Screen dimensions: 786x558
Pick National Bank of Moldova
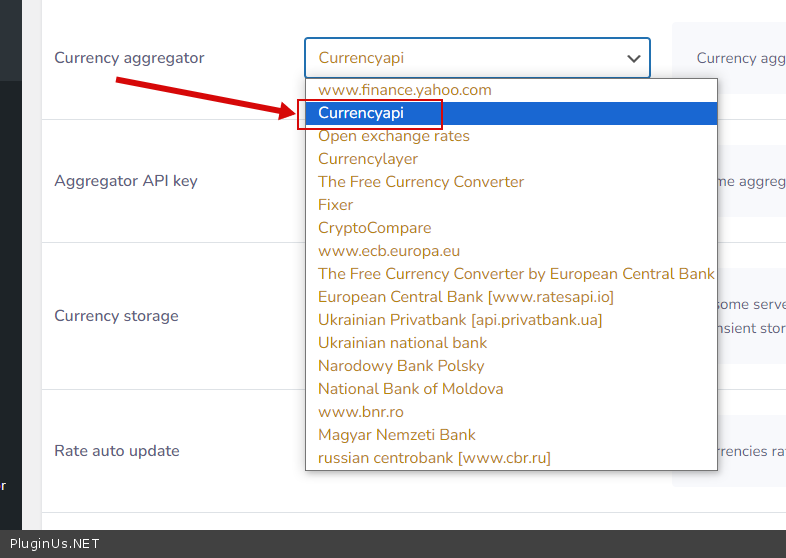(x=411, y=389)
